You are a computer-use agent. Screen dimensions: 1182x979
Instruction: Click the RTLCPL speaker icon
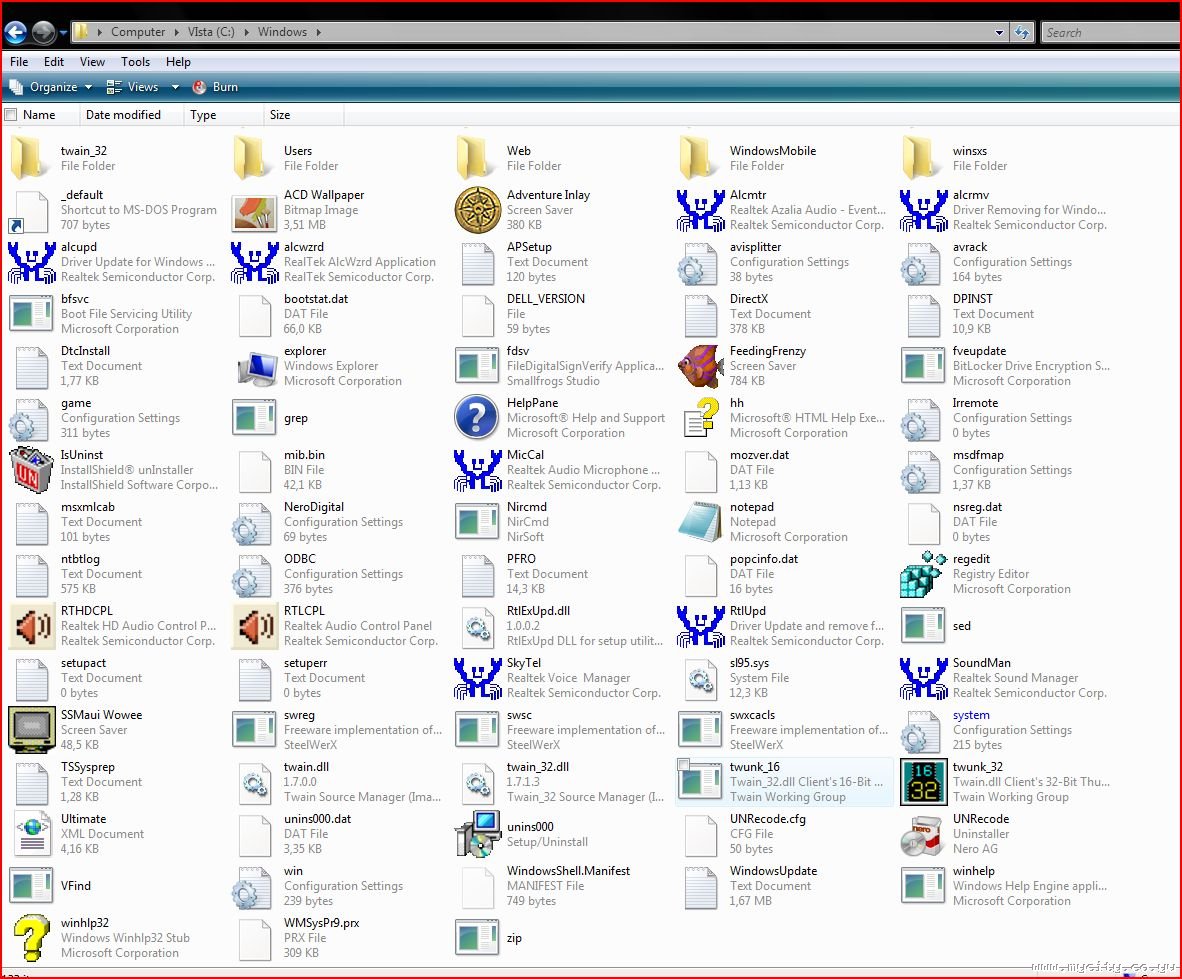[x=255, y=626]
